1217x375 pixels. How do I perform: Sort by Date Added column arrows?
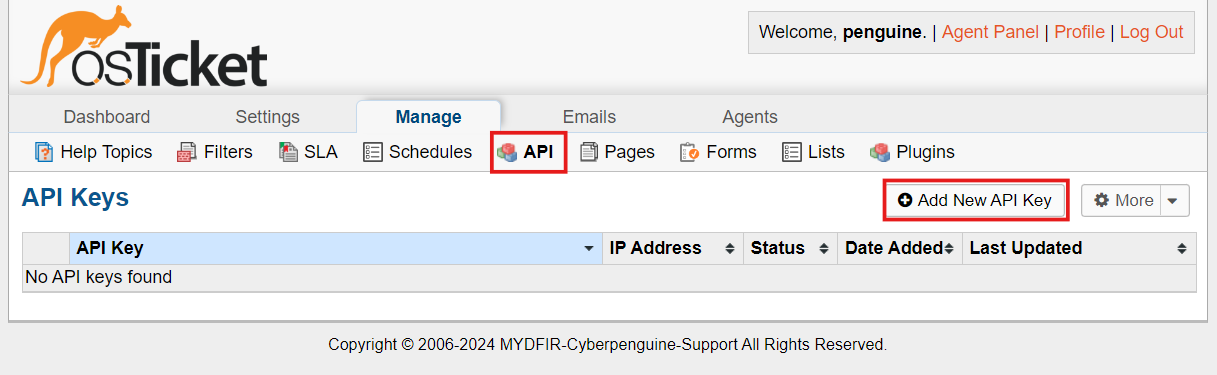coord(949,249)
